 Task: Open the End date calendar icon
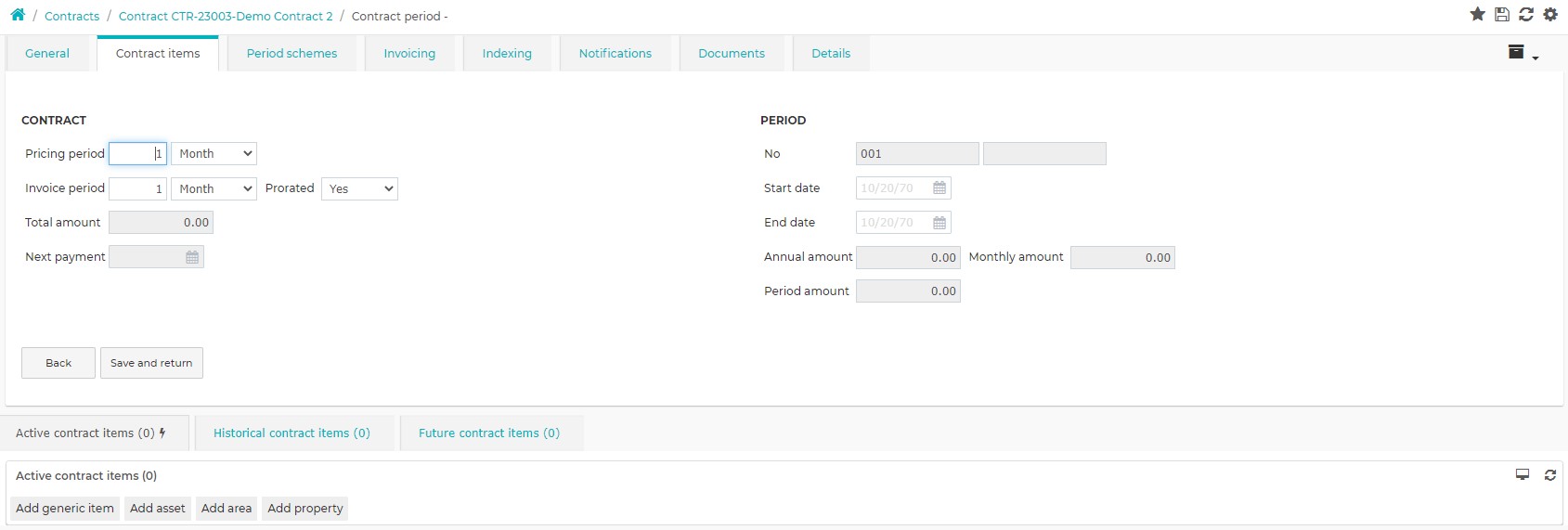click(940, 223)
